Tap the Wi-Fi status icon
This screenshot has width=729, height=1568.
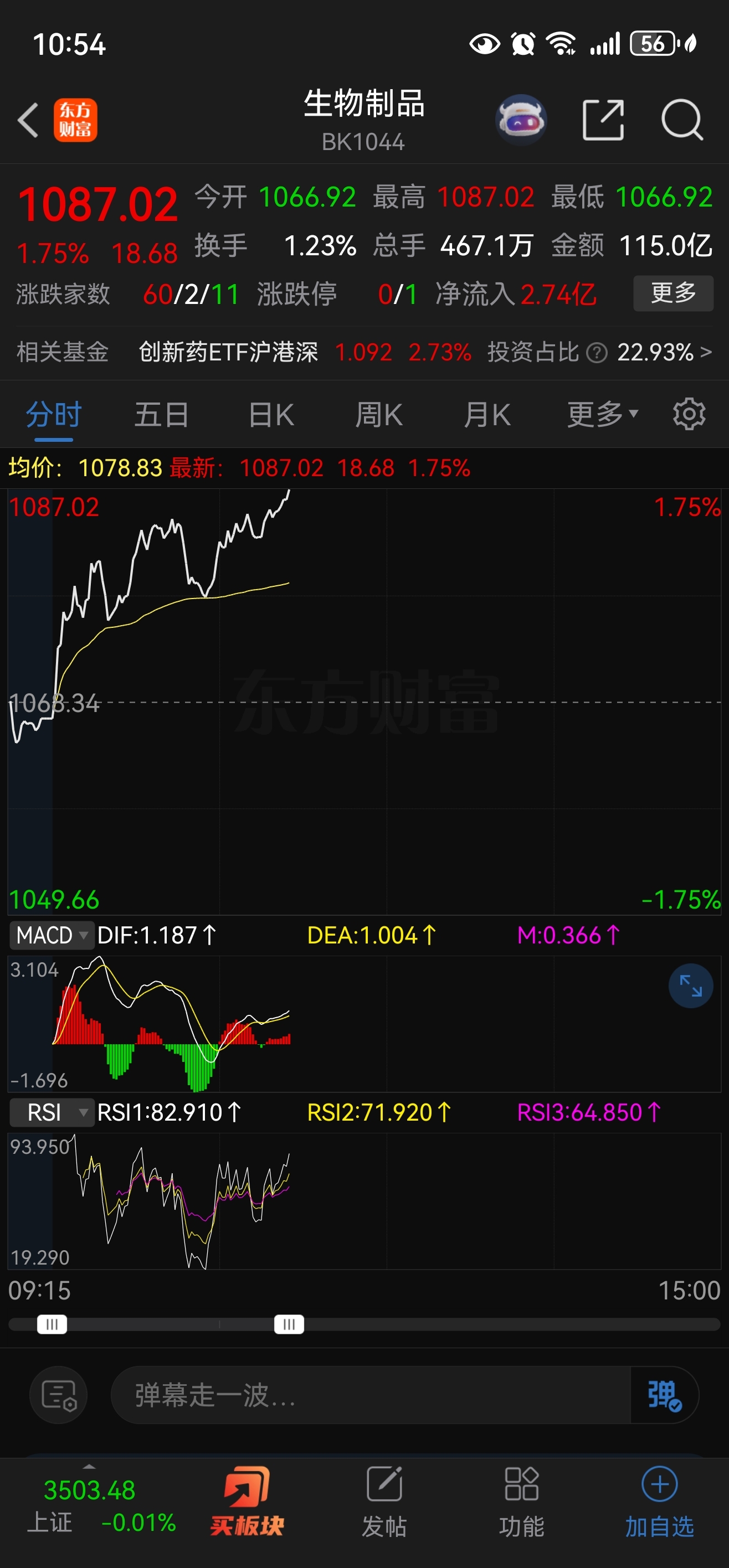click(x=561, y=44)
